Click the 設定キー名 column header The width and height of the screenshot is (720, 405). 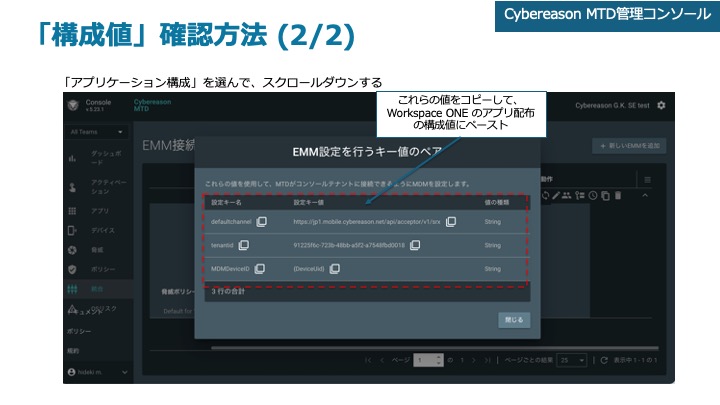click(226, 202)
